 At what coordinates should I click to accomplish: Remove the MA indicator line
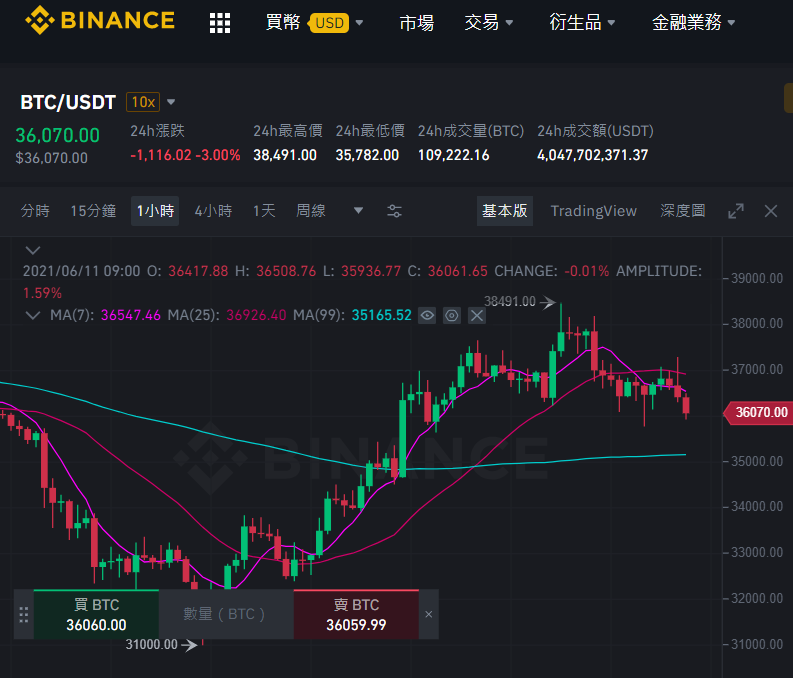pyautogui.click(x=476, y=315)
